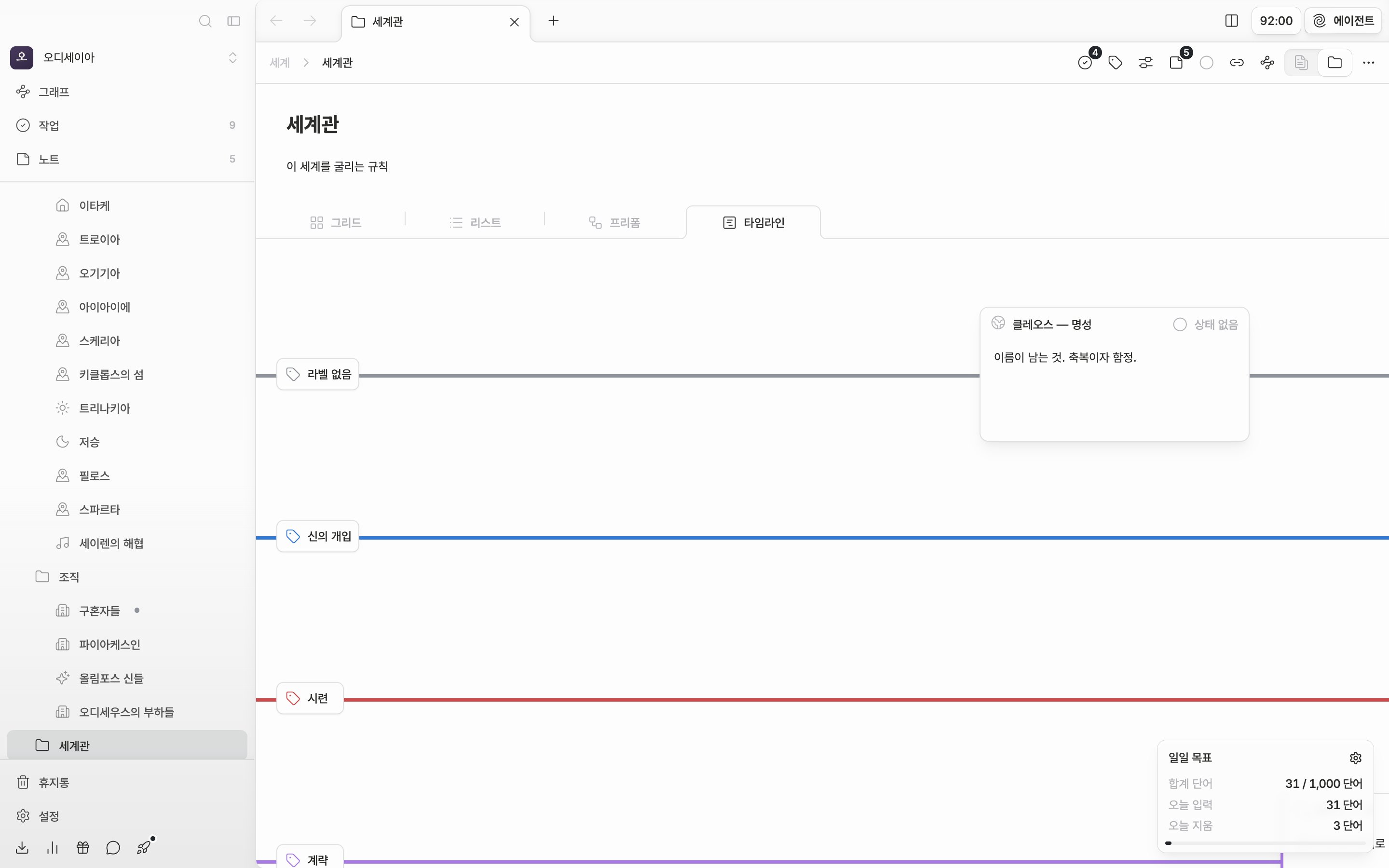Open the graph connections toolbar icon
The width and height of the screenshot is (1389, 868).
(x=1267, y=63)
